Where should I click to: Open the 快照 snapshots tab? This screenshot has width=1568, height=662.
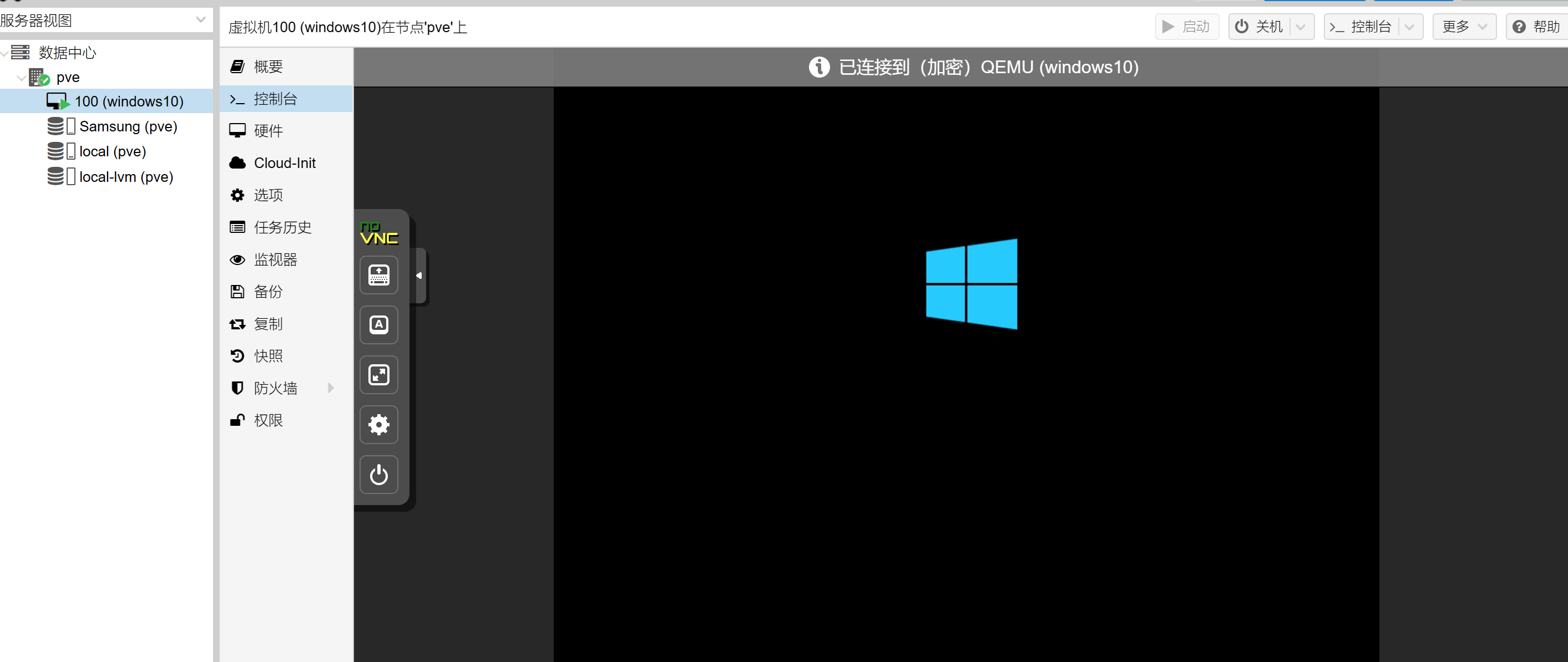[286, 356]
